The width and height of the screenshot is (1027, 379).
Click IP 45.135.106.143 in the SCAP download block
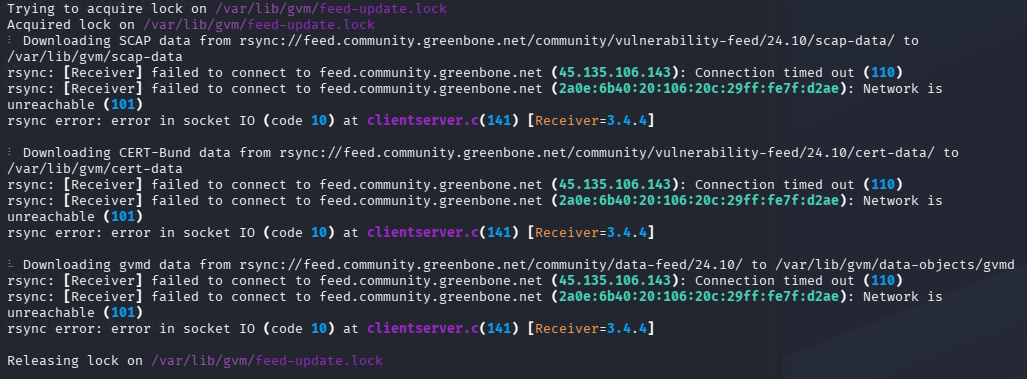click(615, 73)
